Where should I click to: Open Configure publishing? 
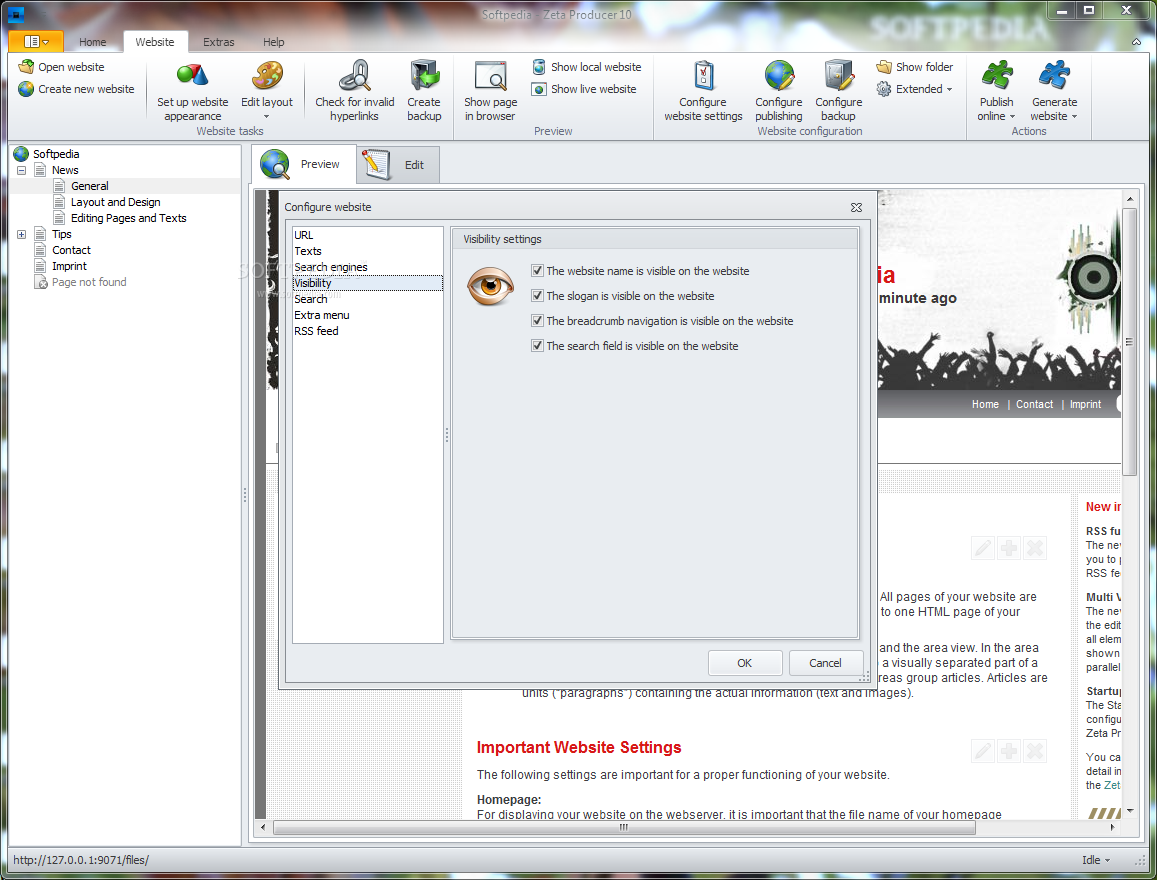click(x=778, y=91)
